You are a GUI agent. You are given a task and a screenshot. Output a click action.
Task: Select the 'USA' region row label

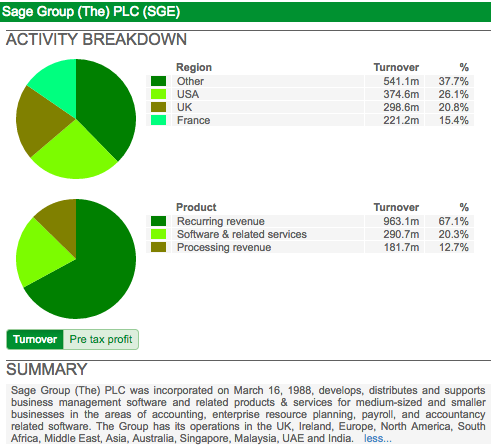188,94
